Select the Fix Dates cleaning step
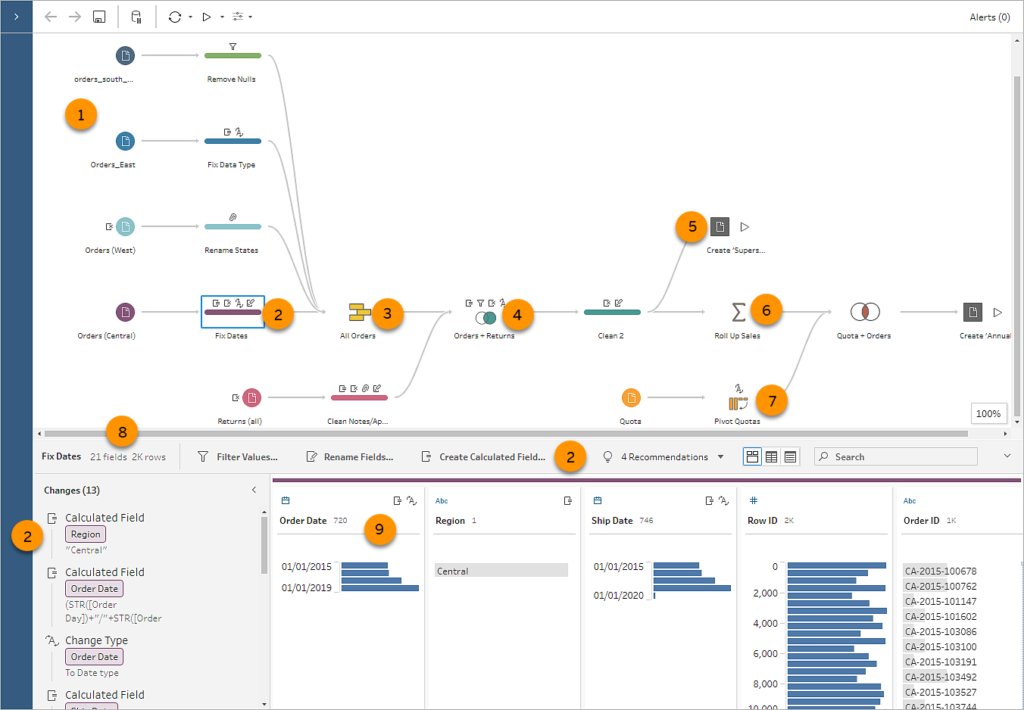 (x=230, y=314)
